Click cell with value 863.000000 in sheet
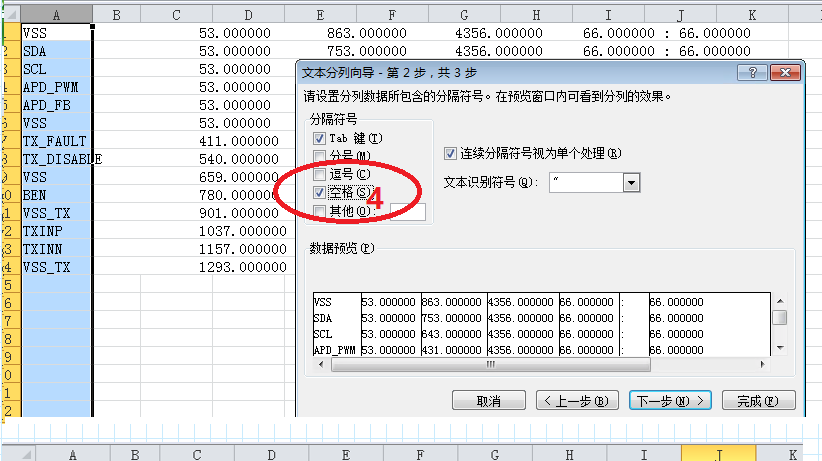 [x=367, y=33]
